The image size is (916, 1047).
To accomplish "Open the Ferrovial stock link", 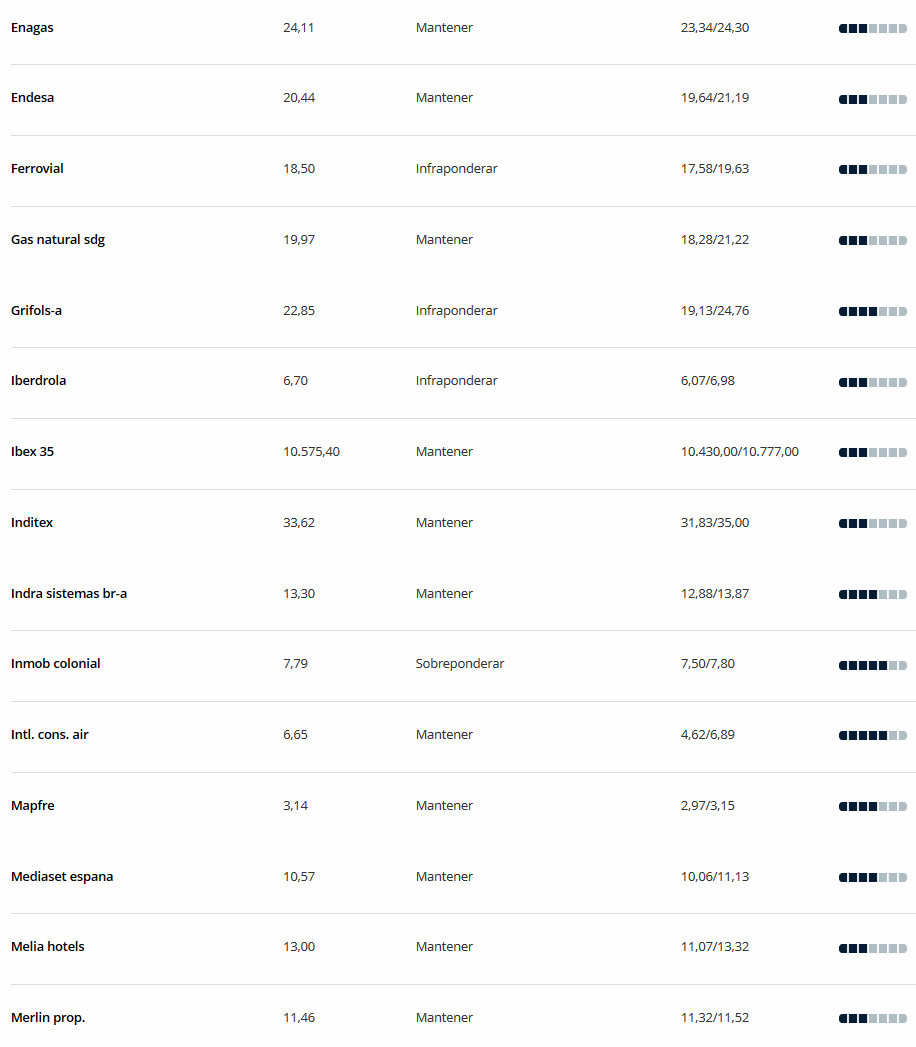I will click(x=37, y=168).
